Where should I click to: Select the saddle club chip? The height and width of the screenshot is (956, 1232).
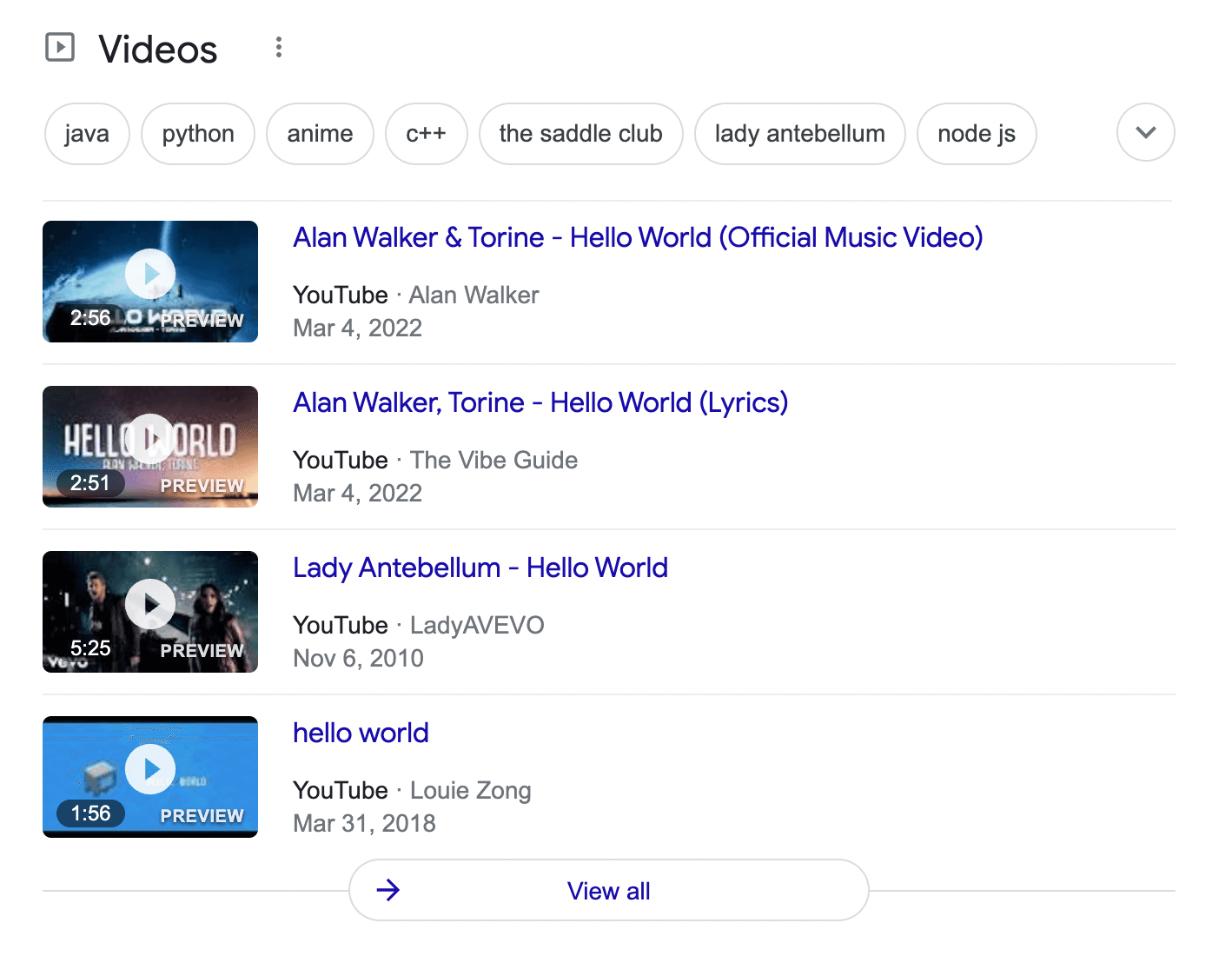[x=580, y=134]
